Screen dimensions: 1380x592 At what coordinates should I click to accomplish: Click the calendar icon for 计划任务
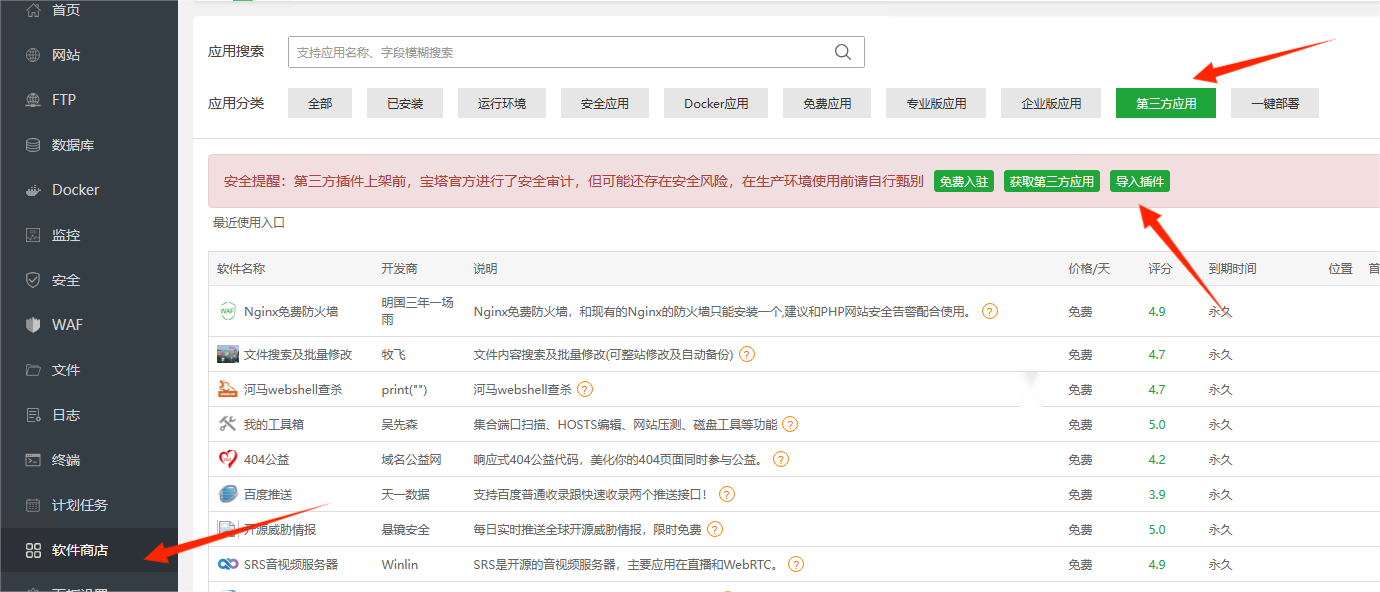[x=33, y=505]
